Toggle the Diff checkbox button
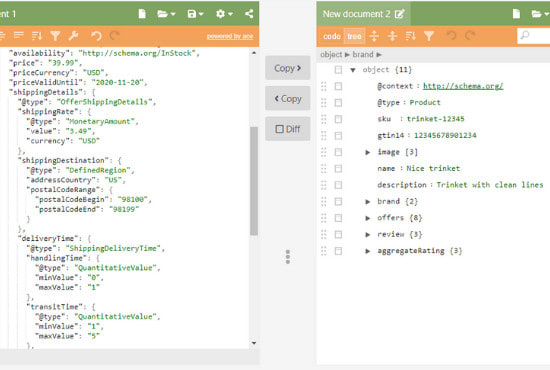The width and height of the screenshot is (550, 370). pos(288,129)
